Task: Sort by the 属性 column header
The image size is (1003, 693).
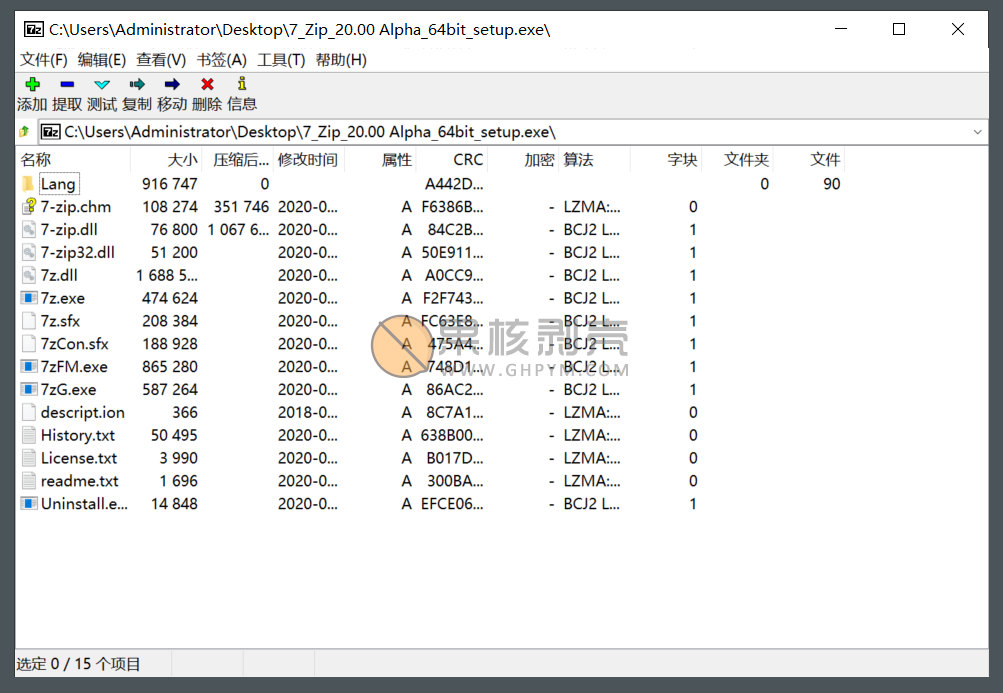Action: [x=381, y=160]
